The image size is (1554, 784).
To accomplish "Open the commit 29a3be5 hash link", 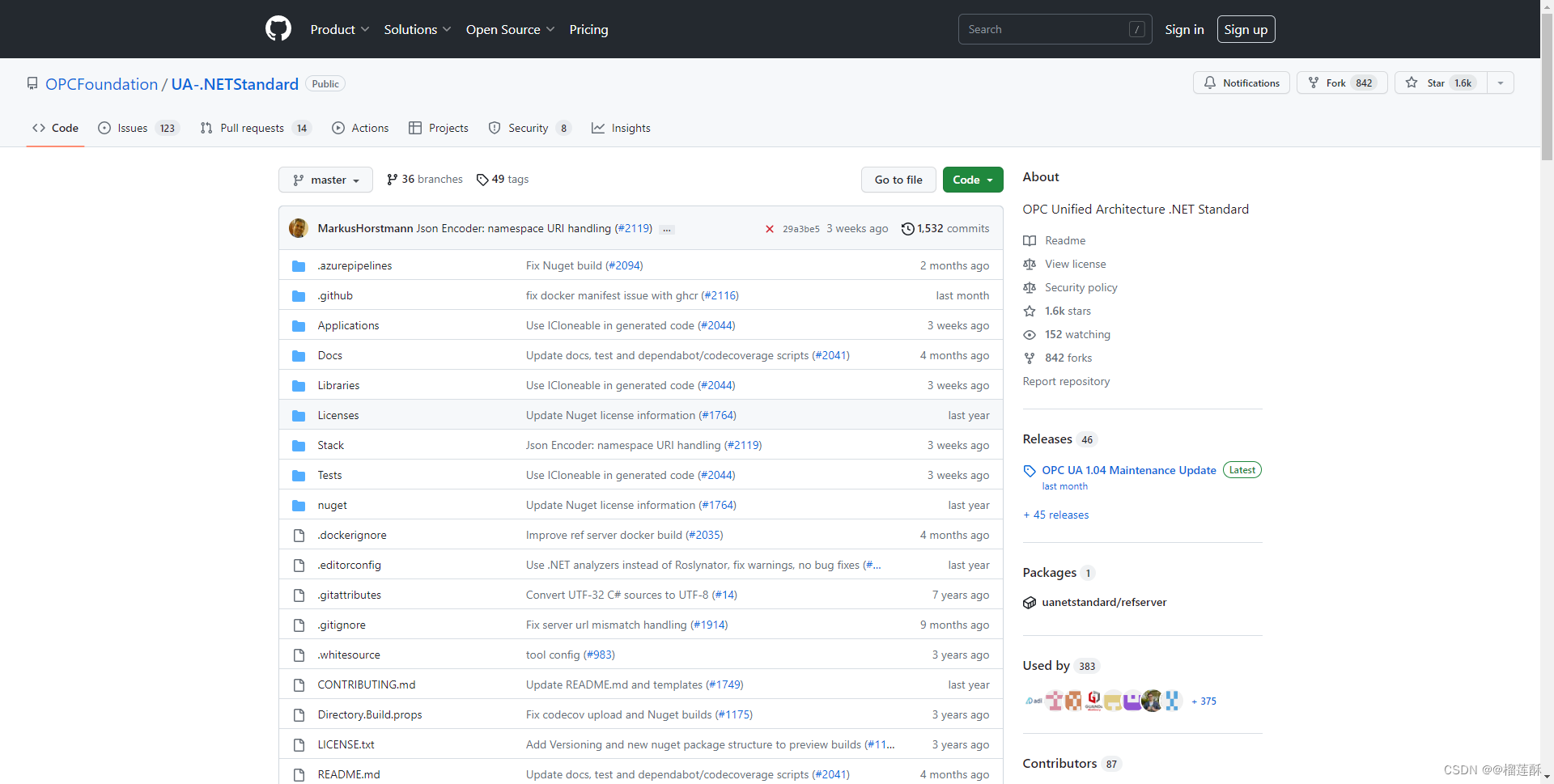I will [x=801, y=229].
